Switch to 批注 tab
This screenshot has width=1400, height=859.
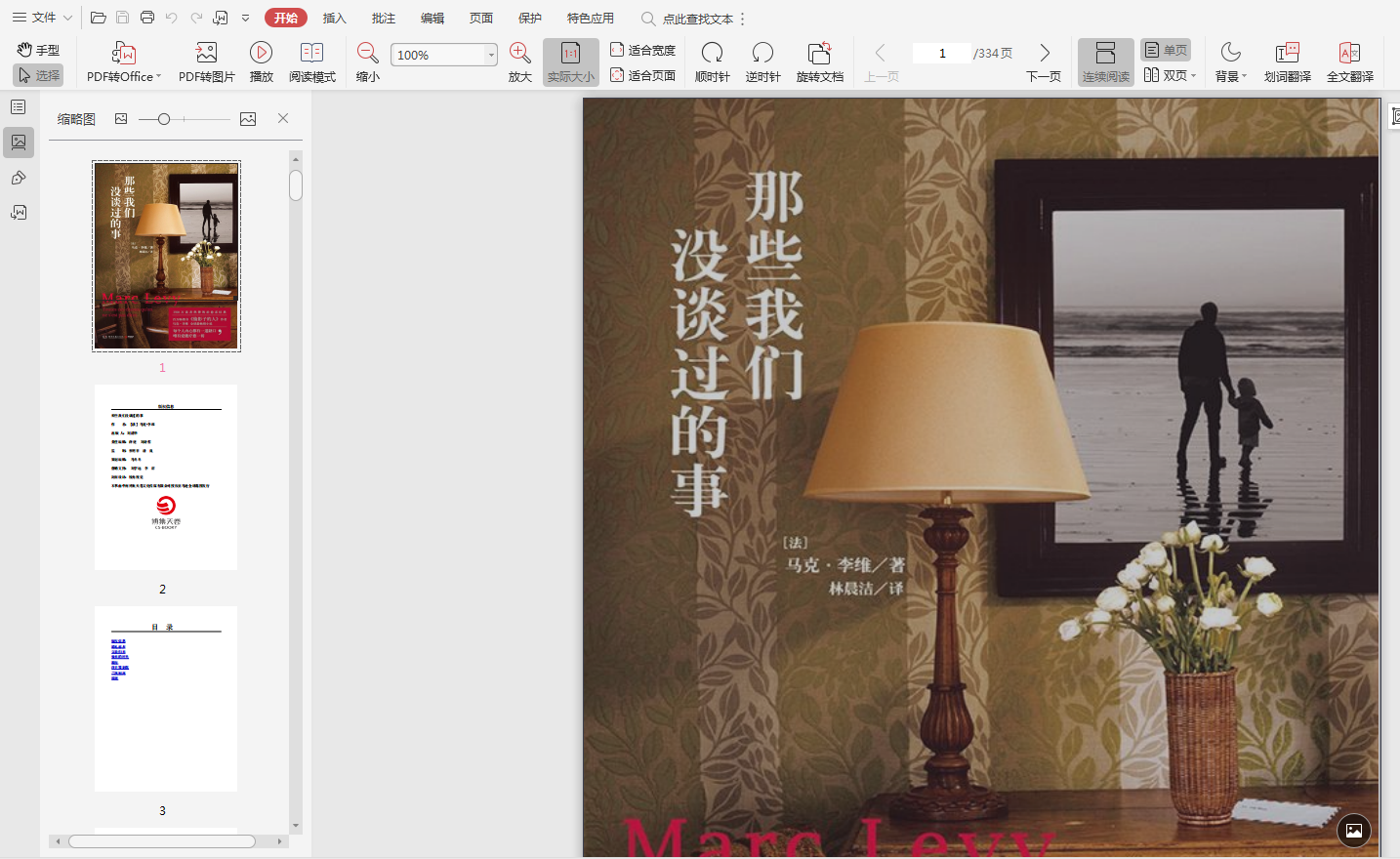pyautogui.click(x=383, y=18)
